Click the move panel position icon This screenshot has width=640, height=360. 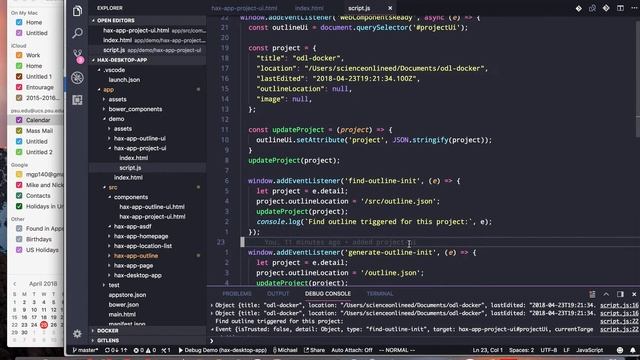coord(620,294)
